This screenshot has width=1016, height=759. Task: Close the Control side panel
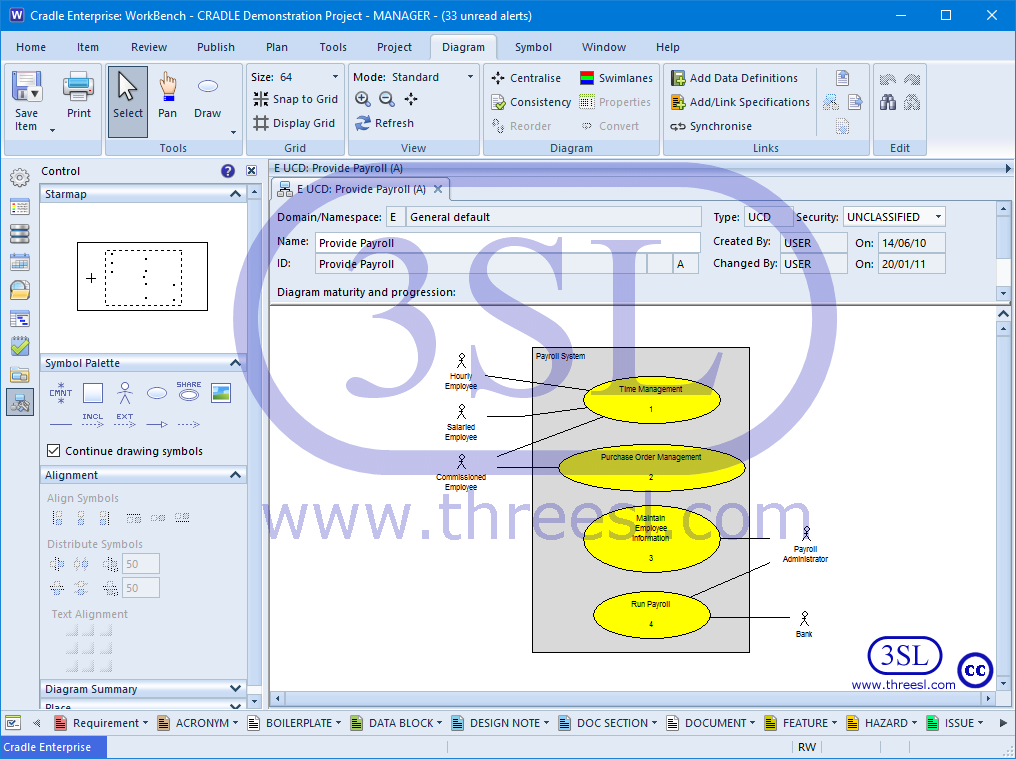coord(251,171)
